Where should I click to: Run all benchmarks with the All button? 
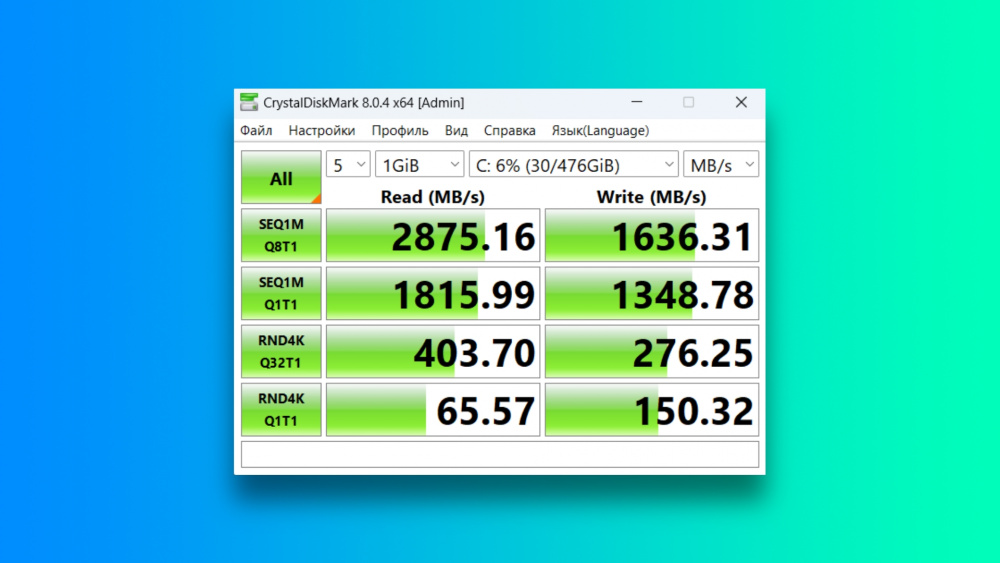point(281,177)
